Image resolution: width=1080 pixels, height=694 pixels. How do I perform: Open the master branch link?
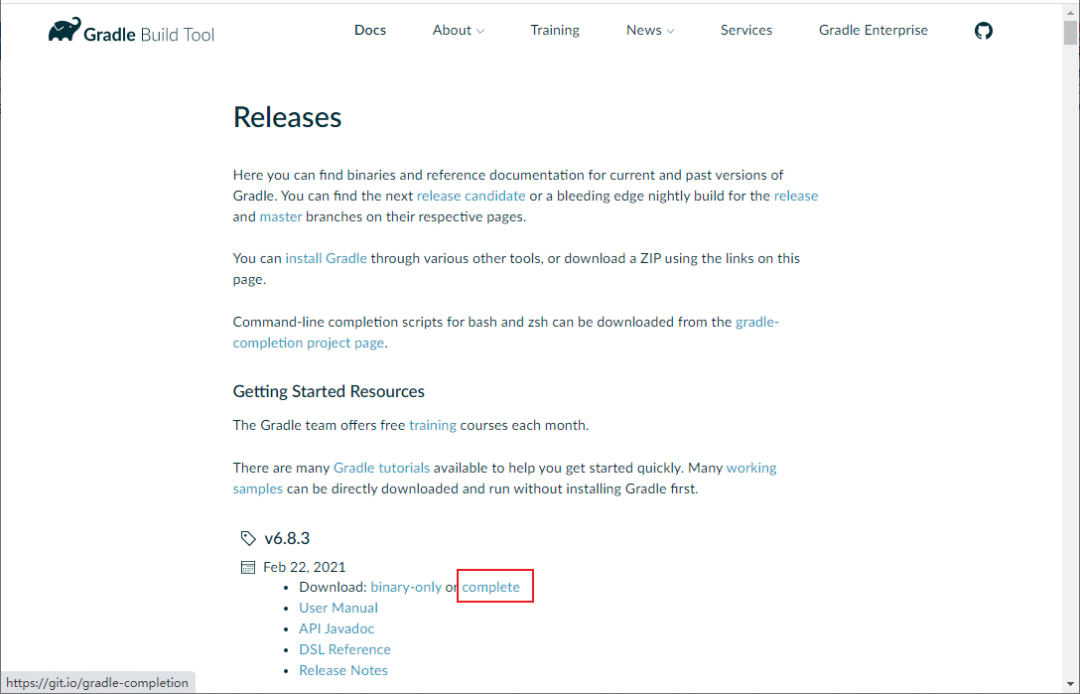pyautogui.click(x=280, y=217)
